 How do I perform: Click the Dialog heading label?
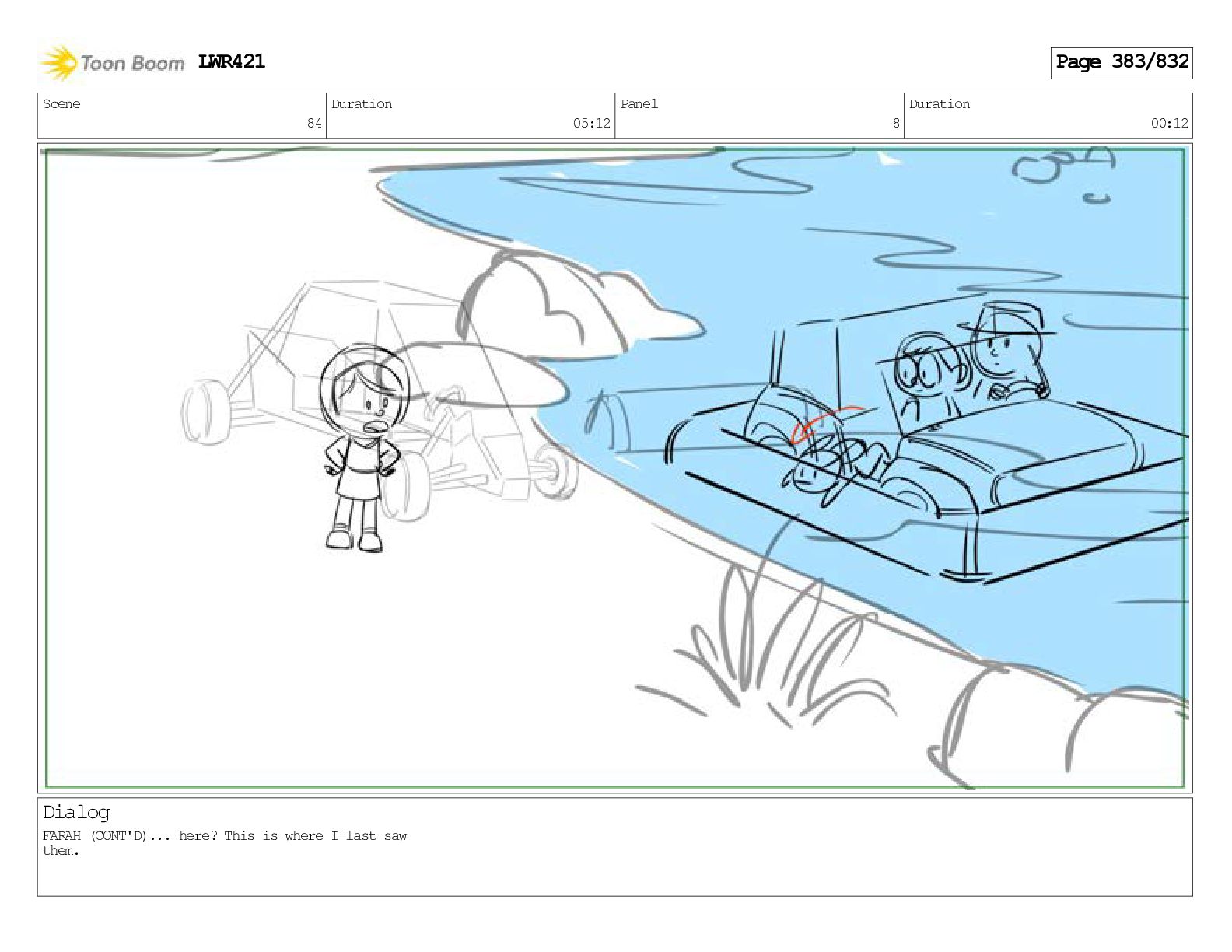(76, 813)
